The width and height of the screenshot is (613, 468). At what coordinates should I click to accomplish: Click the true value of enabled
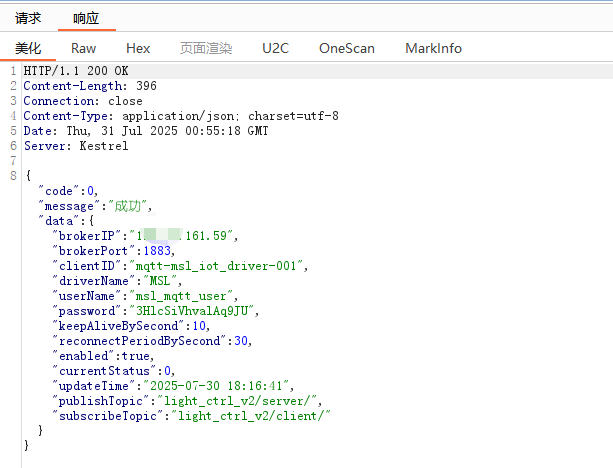pos(136,356)
